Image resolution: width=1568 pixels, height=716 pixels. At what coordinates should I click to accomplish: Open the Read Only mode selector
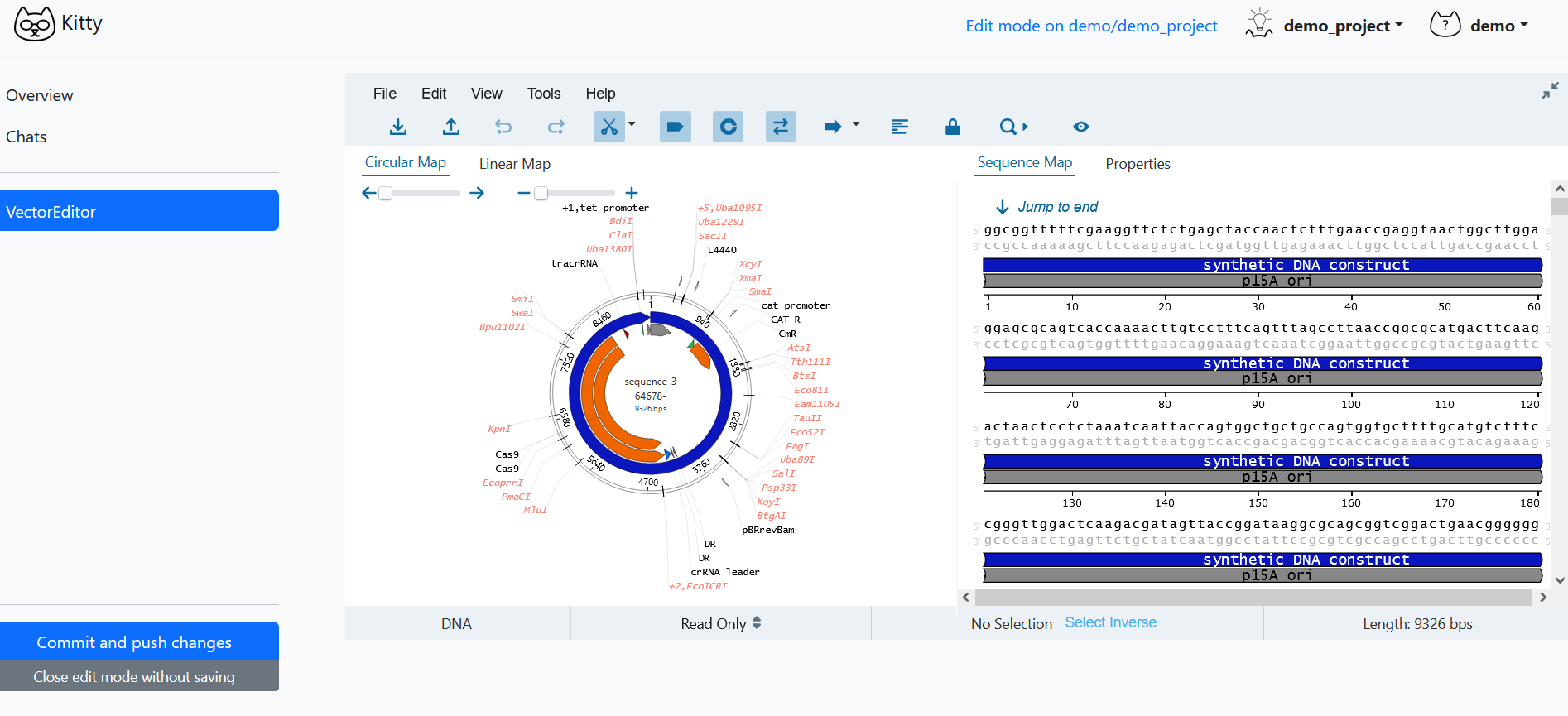(x=720, y=623)
